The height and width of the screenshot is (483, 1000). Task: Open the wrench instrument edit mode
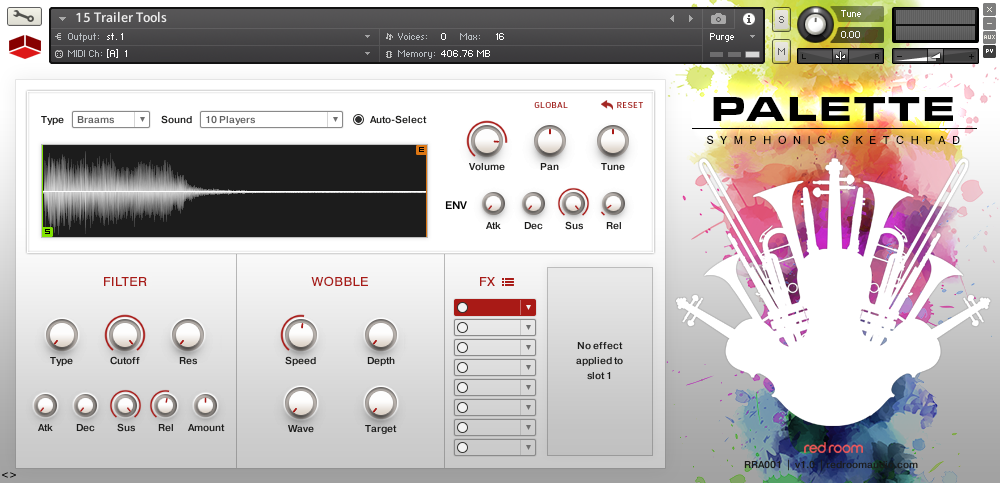tap(24, 17)
